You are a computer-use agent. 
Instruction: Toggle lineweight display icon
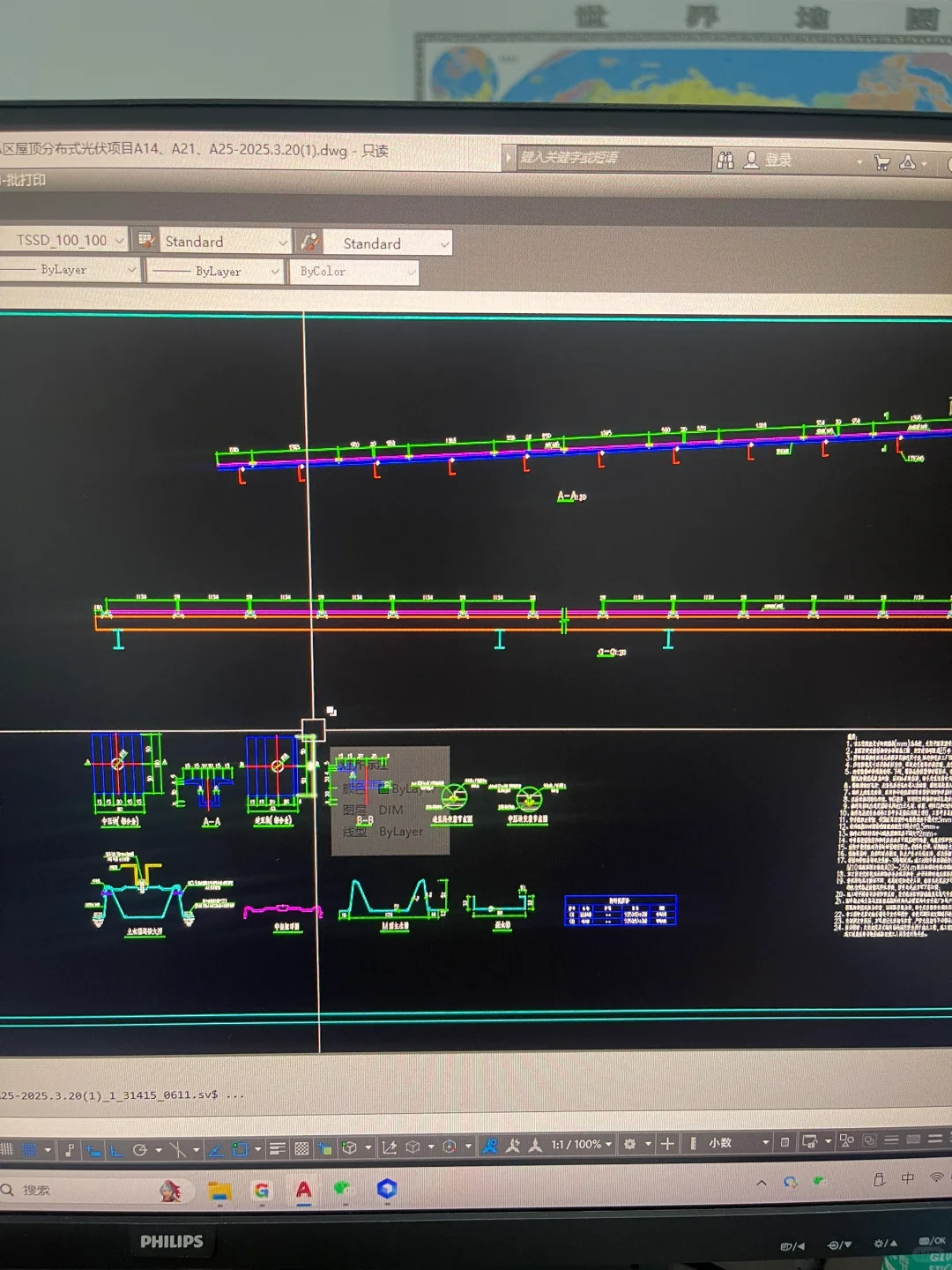(x=277, y=1149)
